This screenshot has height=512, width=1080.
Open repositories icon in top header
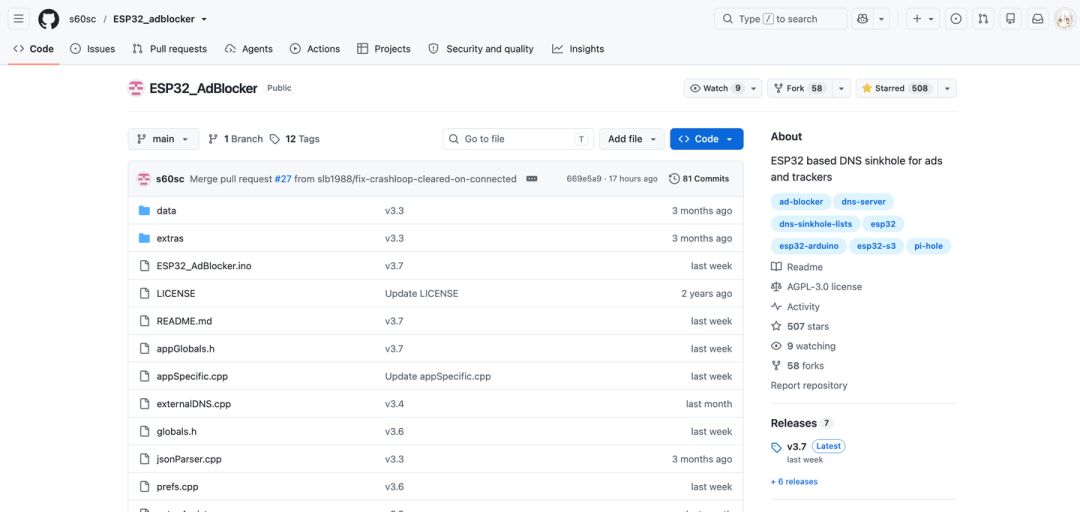click(1010, 19)
